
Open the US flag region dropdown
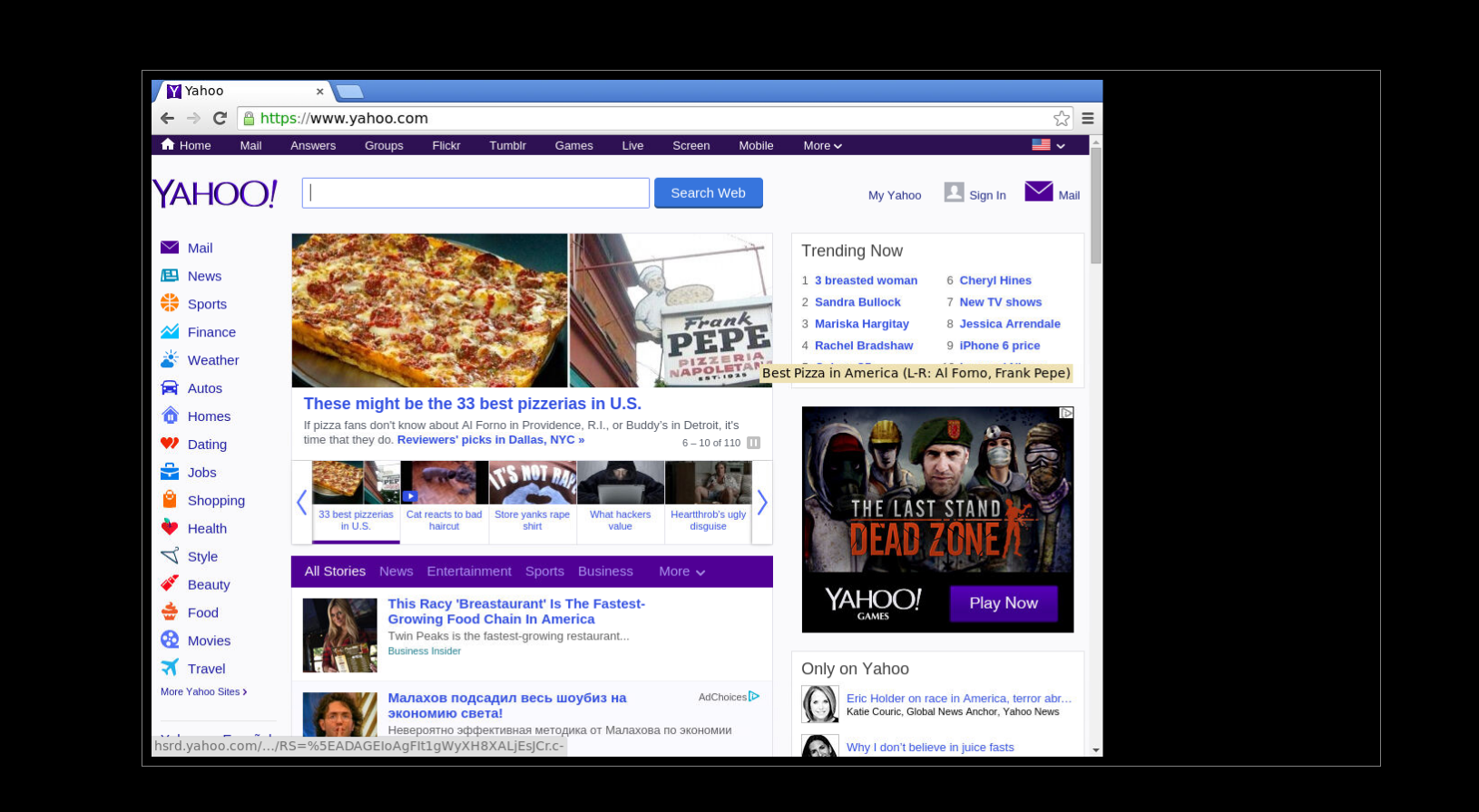1048,145
